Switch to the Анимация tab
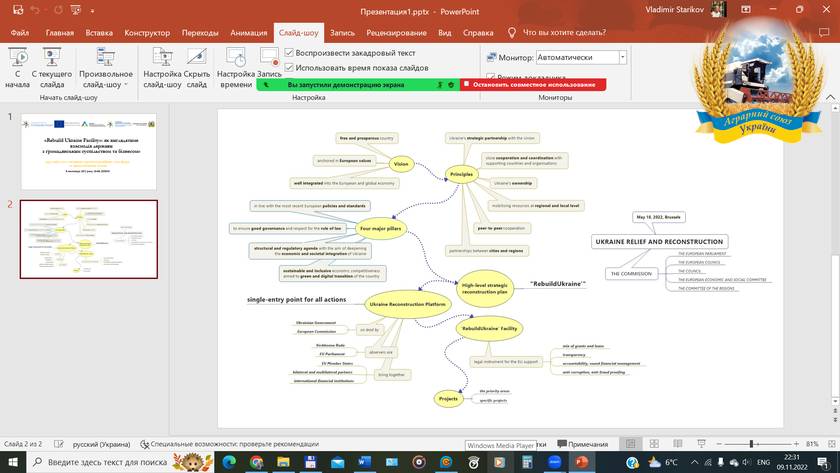This screenshot has width=840, height=473. (249, 33)
